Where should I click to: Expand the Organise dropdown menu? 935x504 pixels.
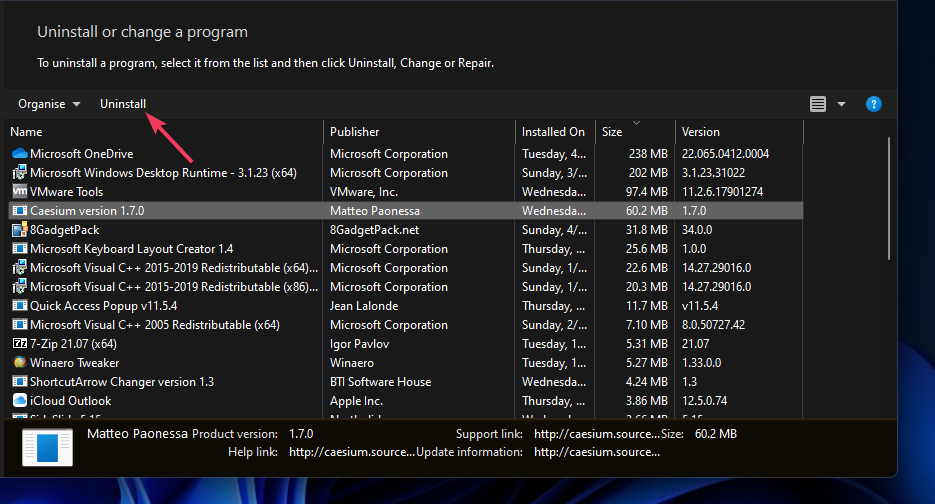[49, 104]
